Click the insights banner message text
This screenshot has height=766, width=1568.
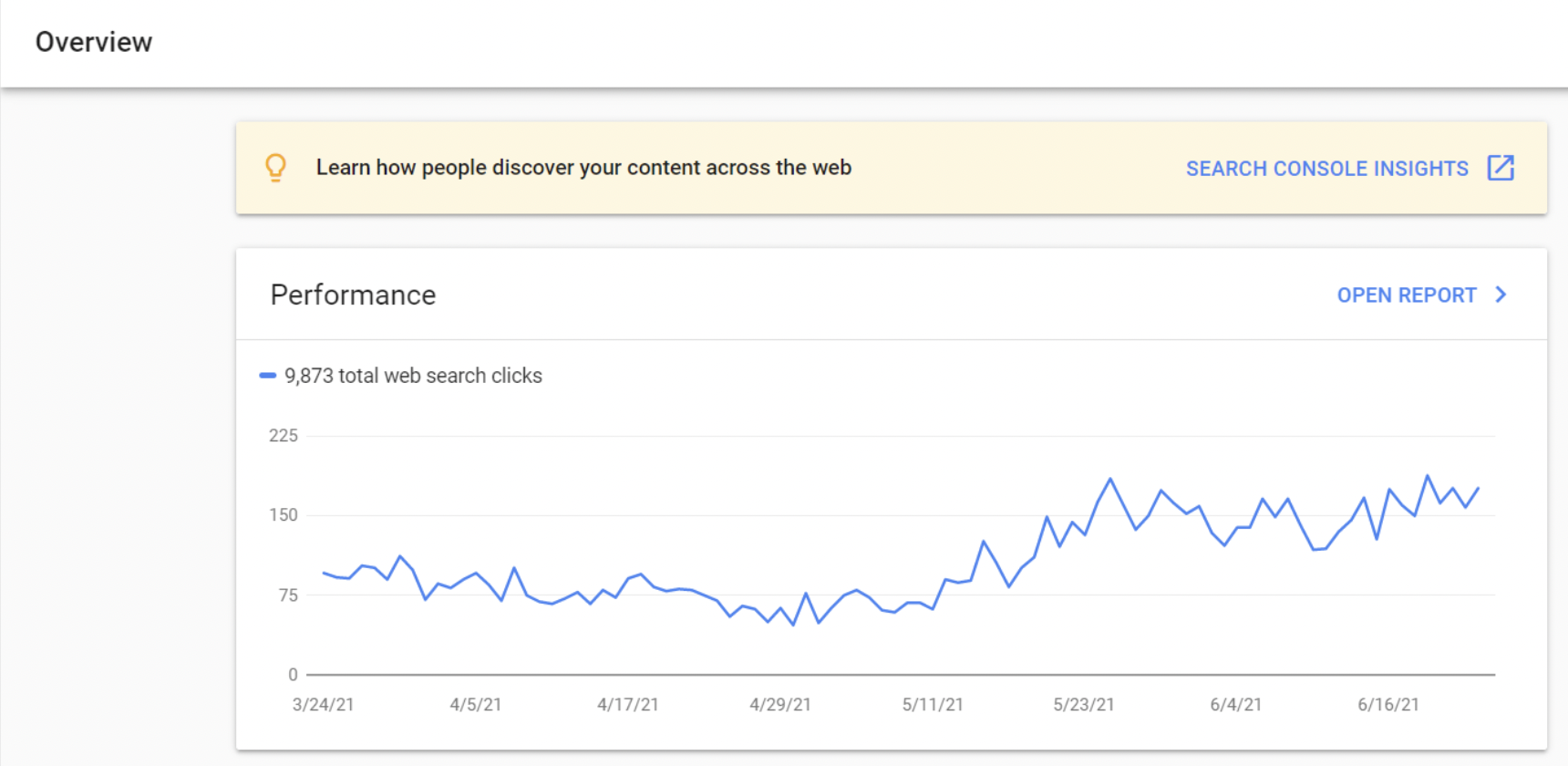coord(583,168)
